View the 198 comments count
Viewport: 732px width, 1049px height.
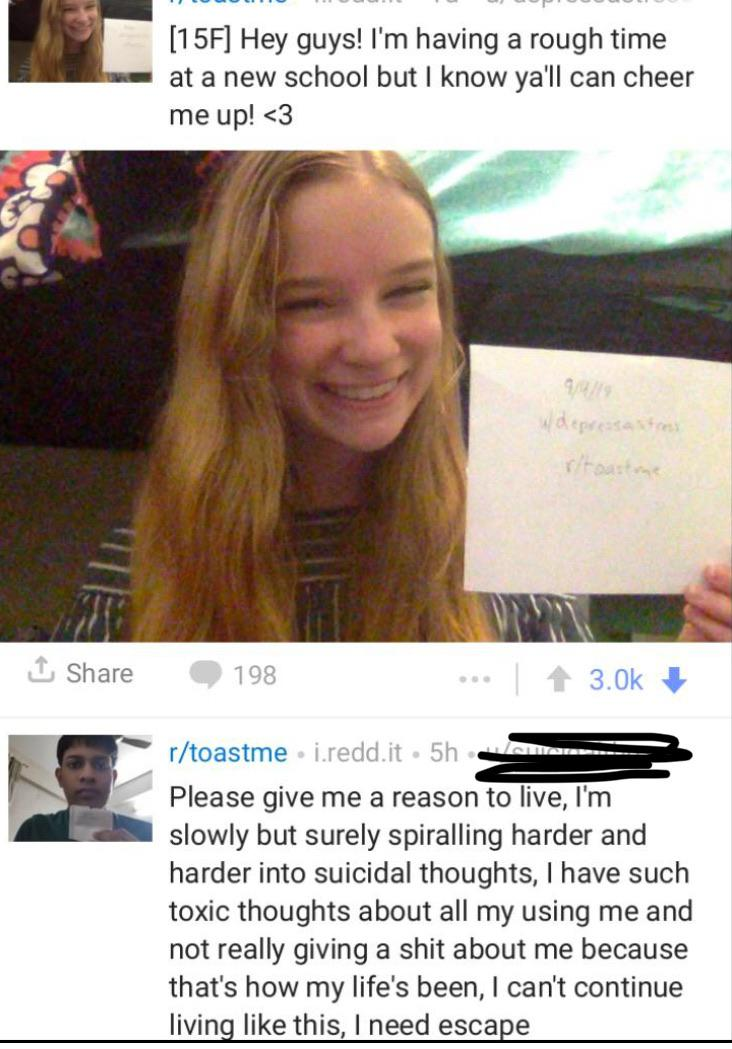coord(255,675)
